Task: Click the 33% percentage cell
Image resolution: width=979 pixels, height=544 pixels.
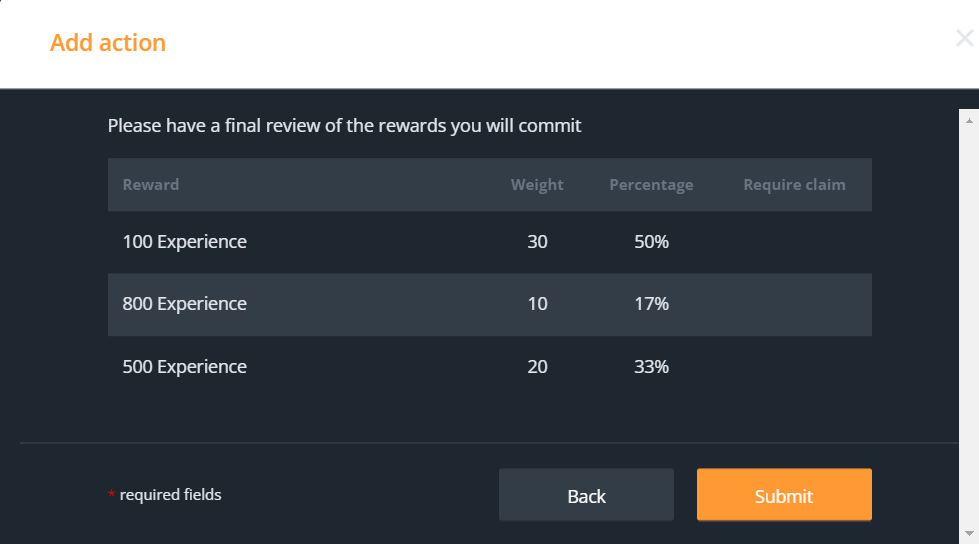Action: [651, 367]
